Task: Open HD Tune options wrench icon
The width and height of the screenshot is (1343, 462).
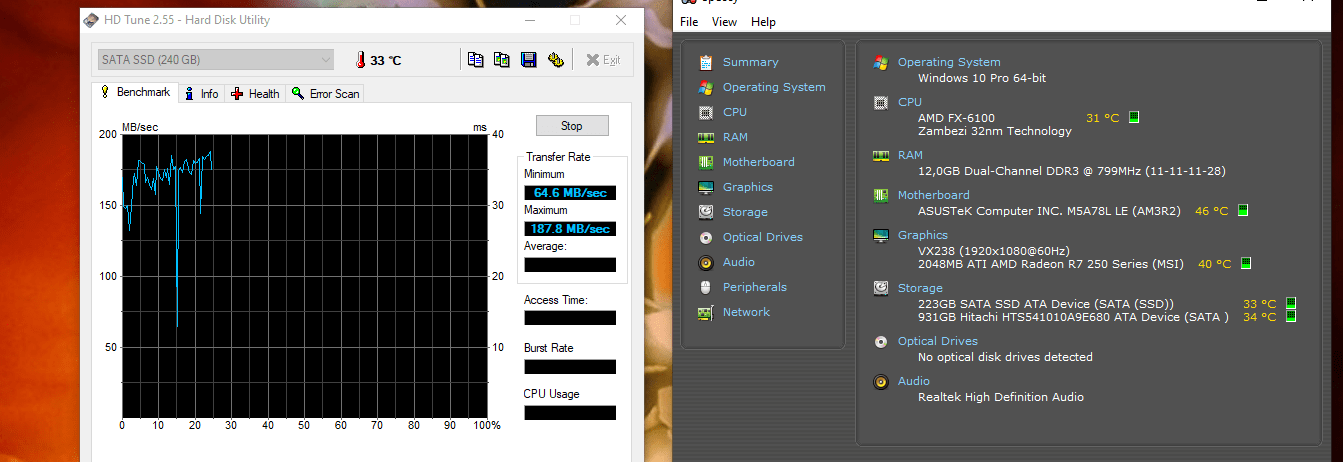Action: 556,60
